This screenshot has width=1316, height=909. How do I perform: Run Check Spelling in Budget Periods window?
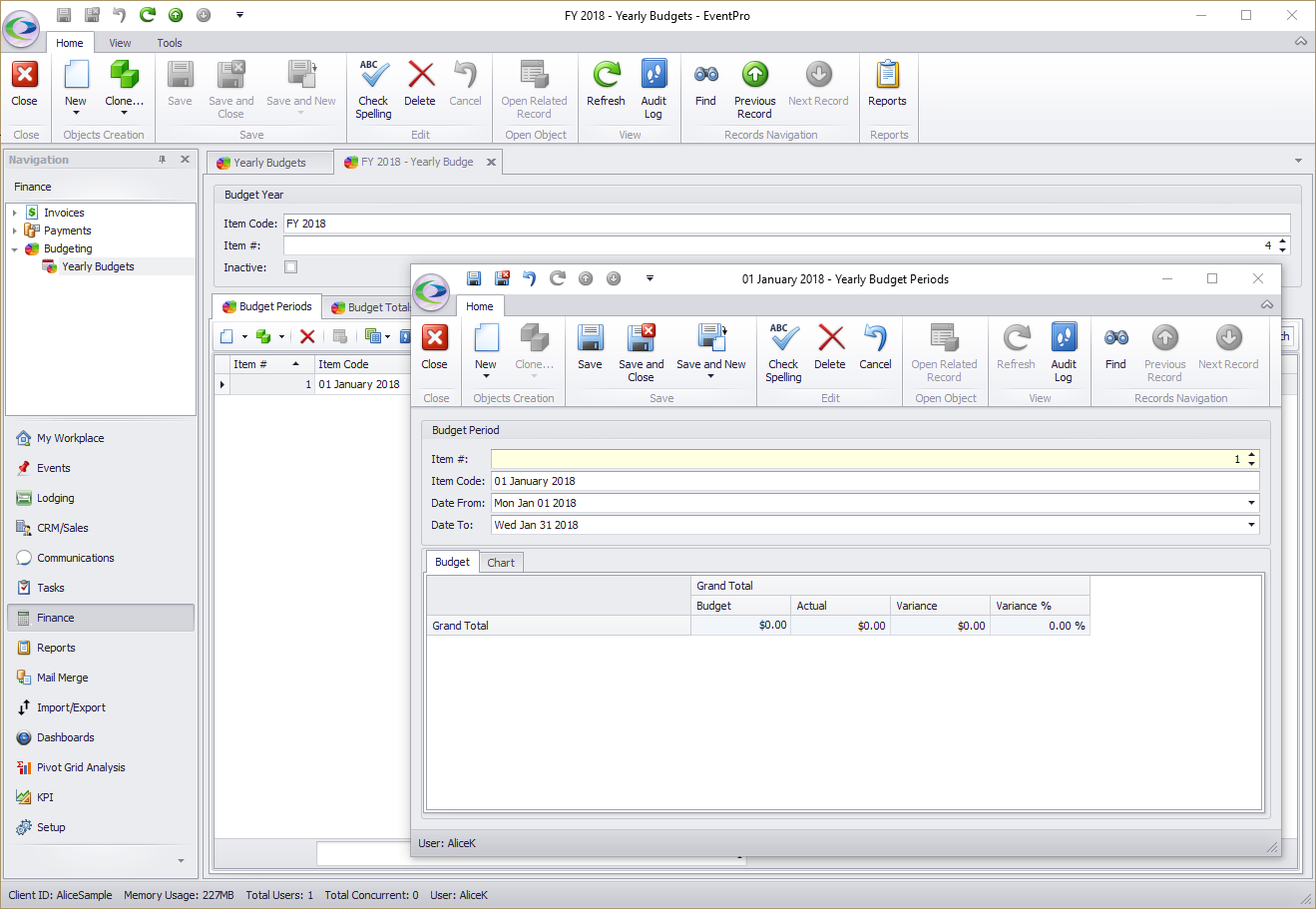[x=783, y=353]
